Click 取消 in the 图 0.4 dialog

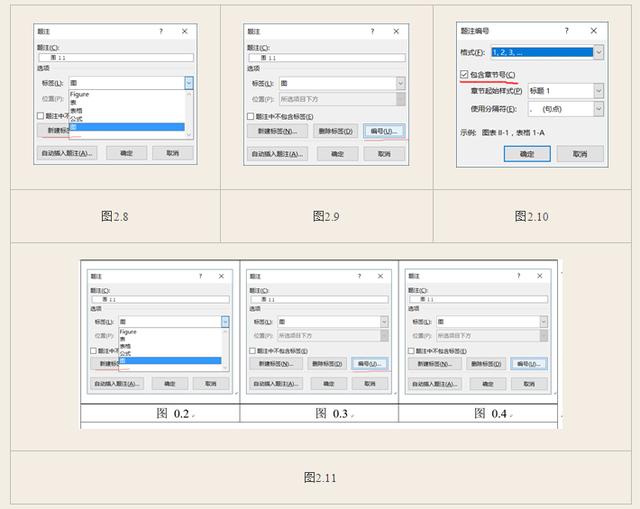click(x=529, y=384)
